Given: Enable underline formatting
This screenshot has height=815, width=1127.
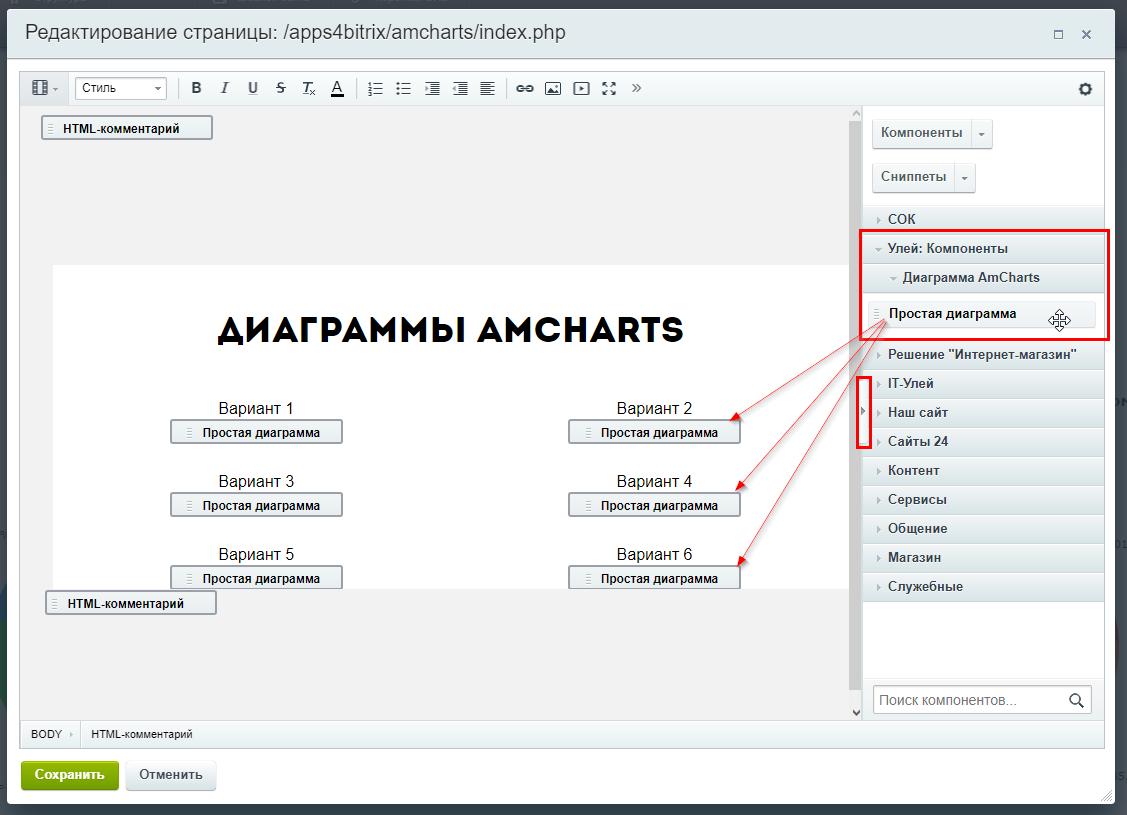Looking at the screenshot, I should (252, 88).
